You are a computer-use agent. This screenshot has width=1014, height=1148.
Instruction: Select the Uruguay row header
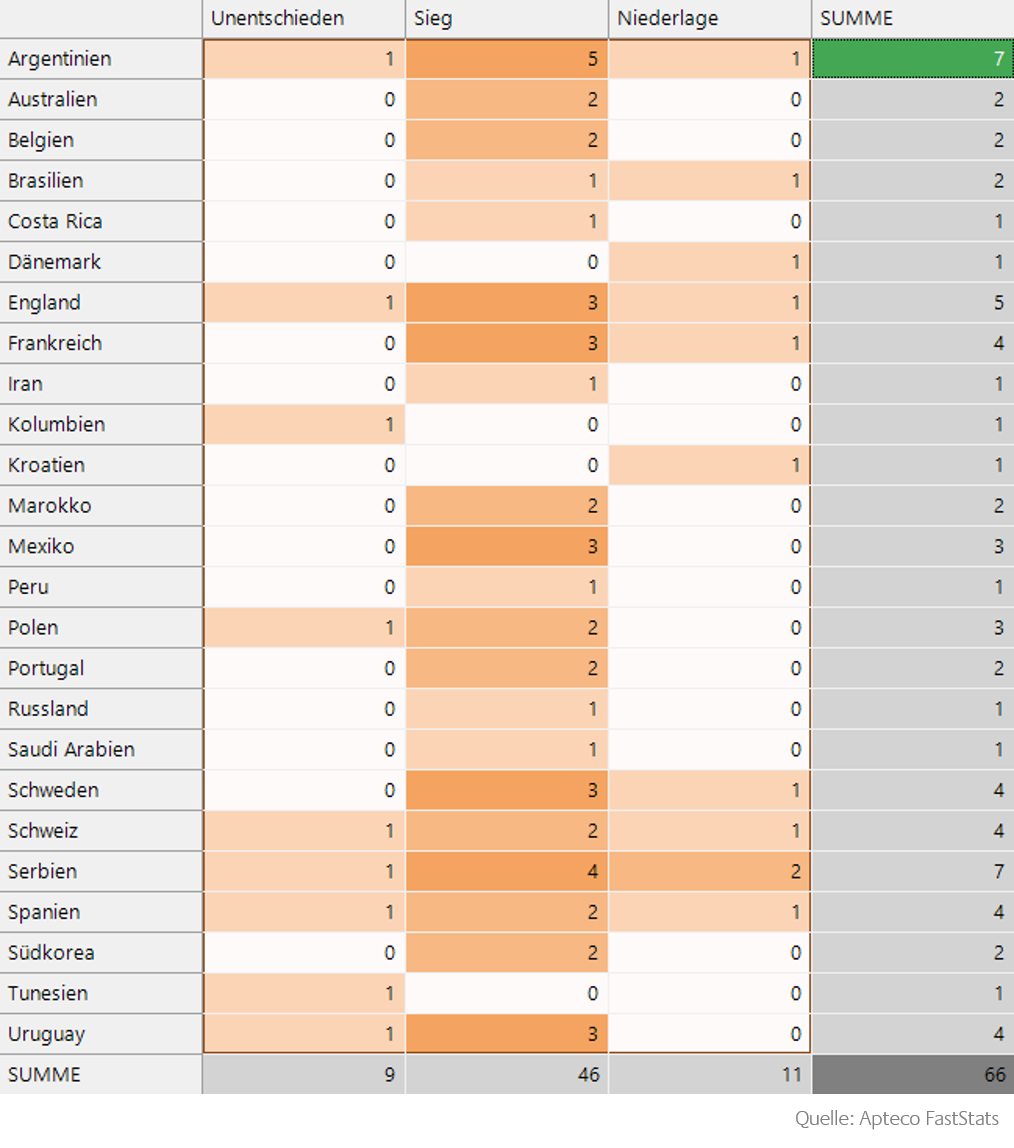[101, 1034]
